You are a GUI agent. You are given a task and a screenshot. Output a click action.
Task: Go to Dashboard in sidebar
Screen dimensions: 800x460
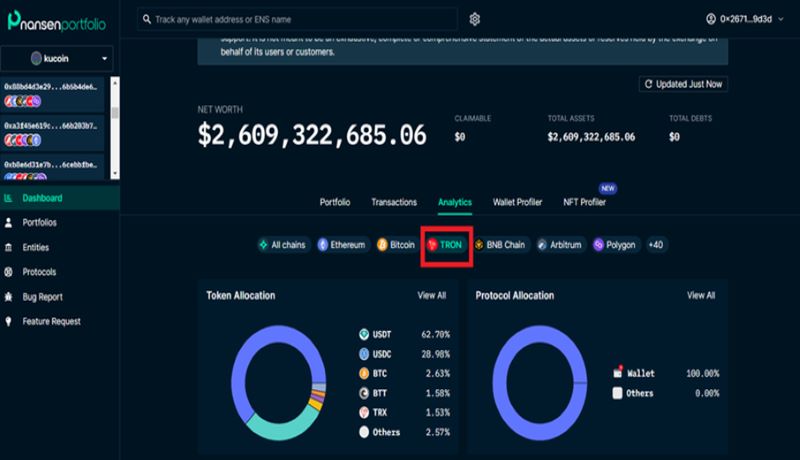coord(60,198)
